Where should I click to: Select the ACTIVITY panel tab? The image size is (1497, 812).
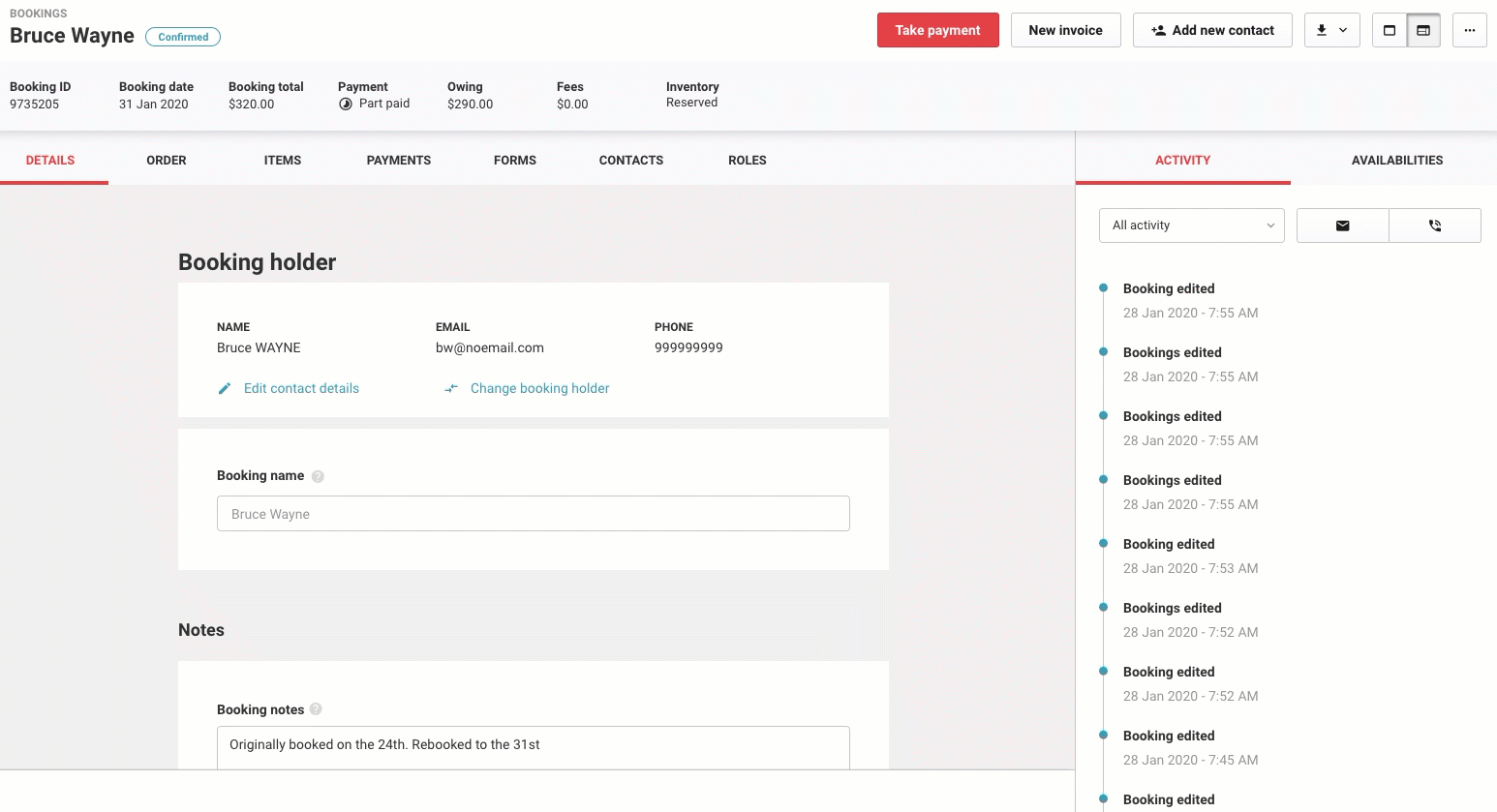point(1182,160)
